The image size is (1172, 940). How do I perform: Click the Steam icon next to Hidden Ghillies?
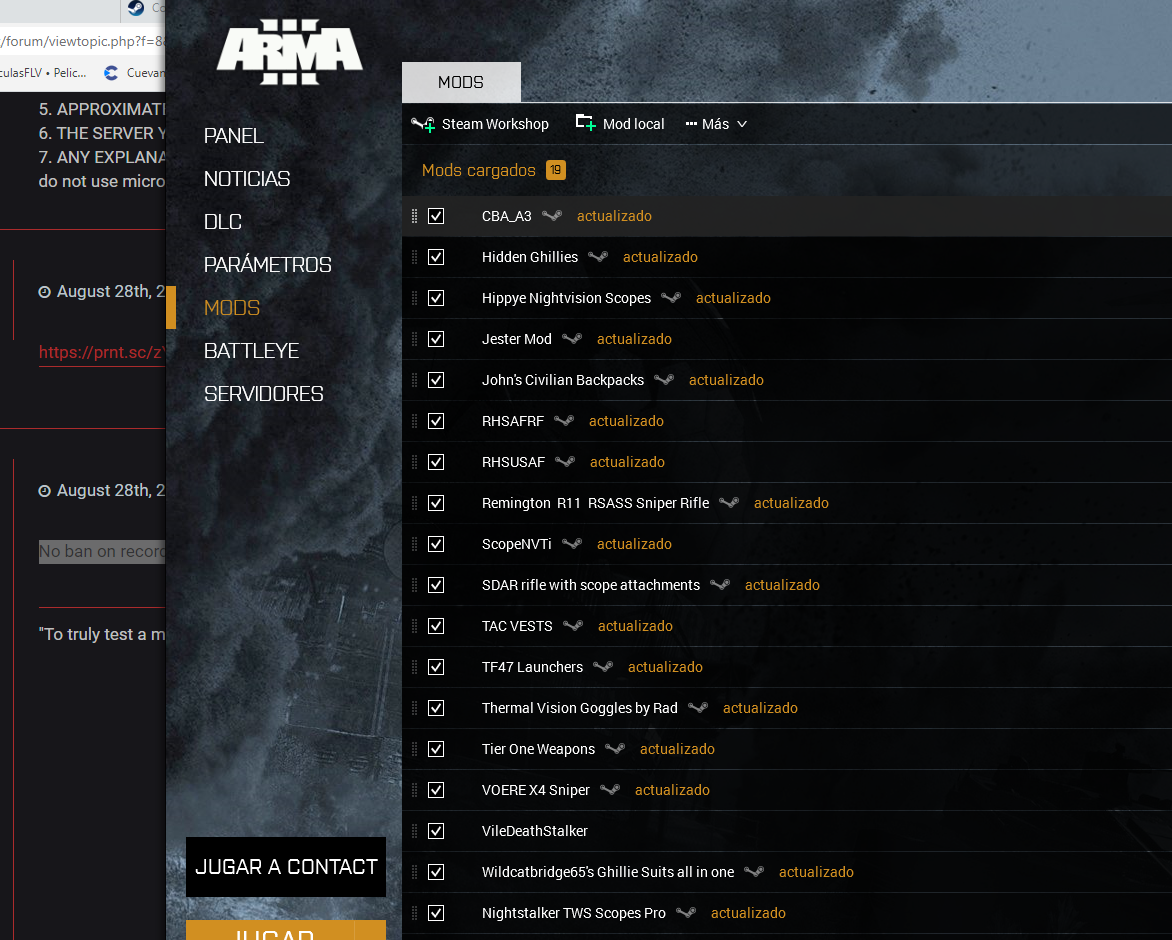click(598, 257)
